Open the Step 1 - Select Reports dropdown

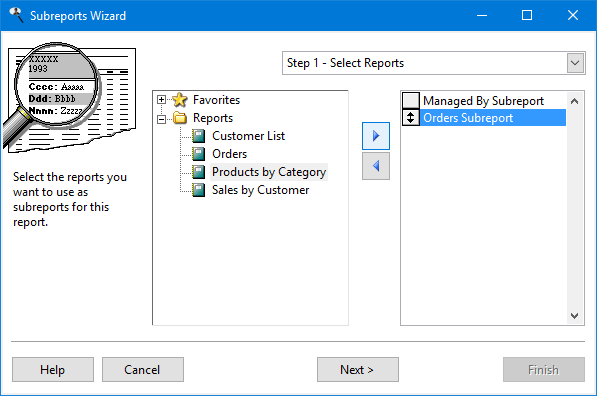point(575,63)
